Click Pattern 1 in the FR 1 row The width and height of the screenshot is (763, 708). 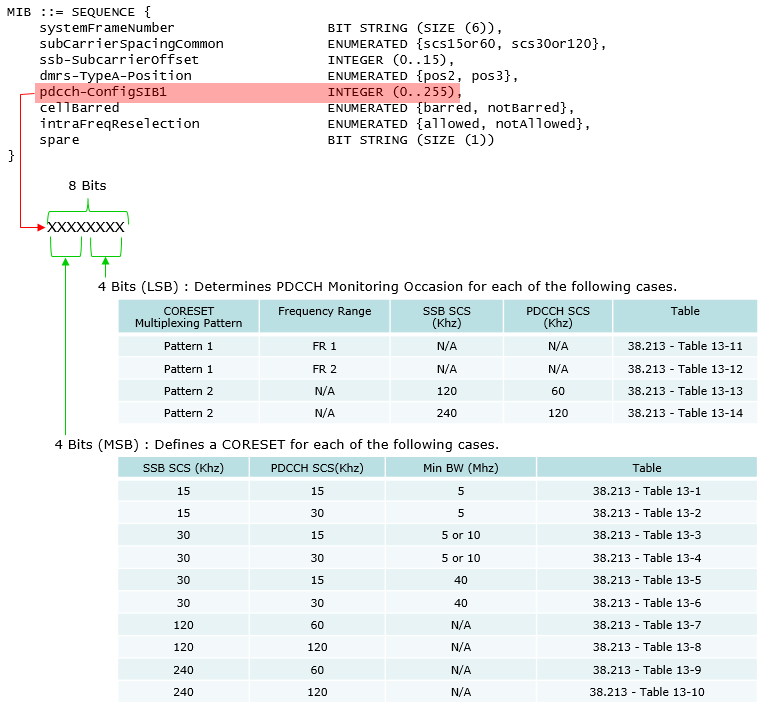[x=188, y=346]
